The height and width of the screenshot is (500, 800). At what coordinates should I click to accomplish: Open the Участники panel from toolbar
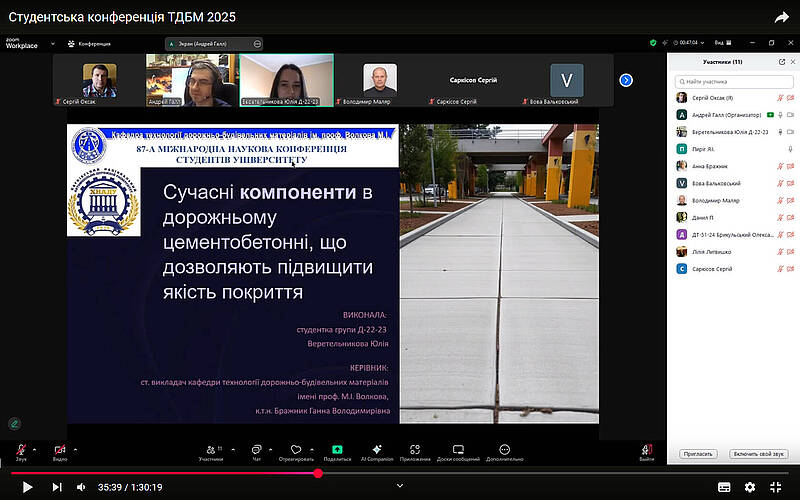[x=210, y=450]
